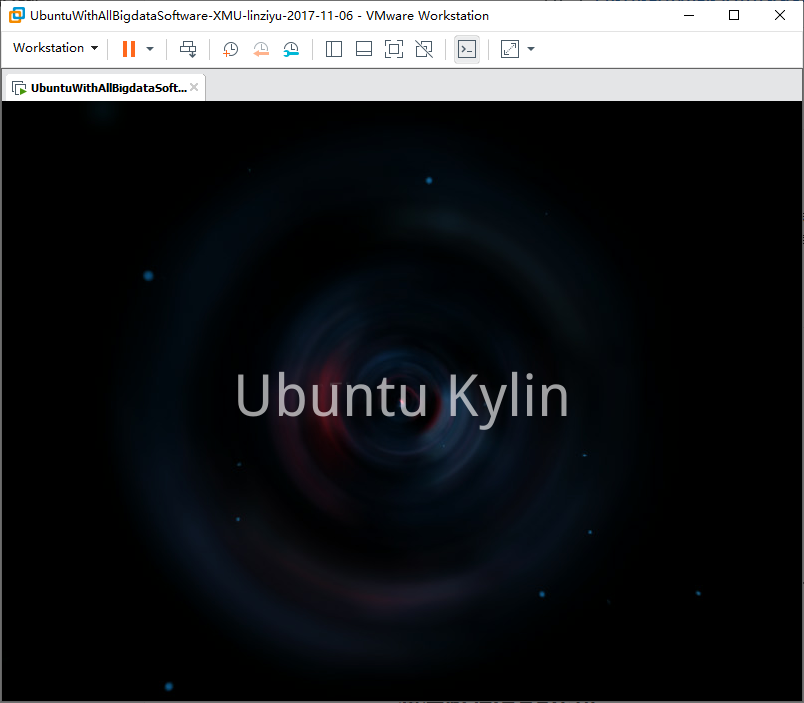Toggle the console view button
This screenshot has width=804, height=703.
[x=467, y=49]
